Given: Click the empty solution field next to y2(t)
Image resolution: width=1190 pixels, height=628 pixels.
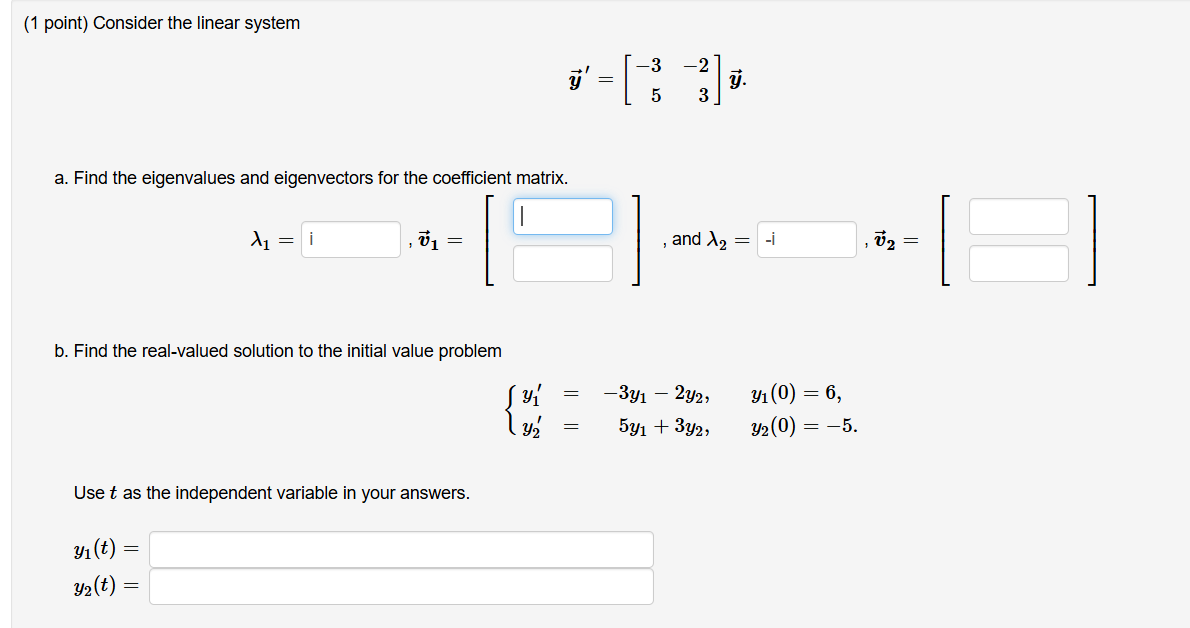Looking at the screenshot, I should [400, 586].
